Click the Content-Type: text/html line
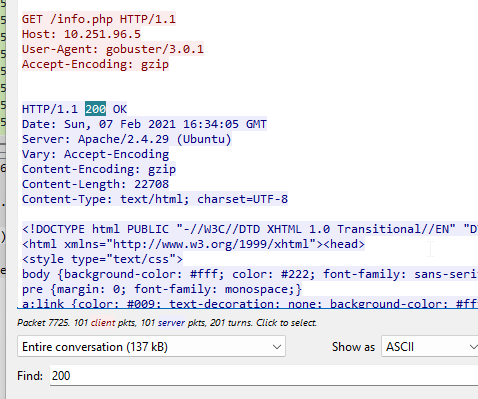 (x=155, y=199)
